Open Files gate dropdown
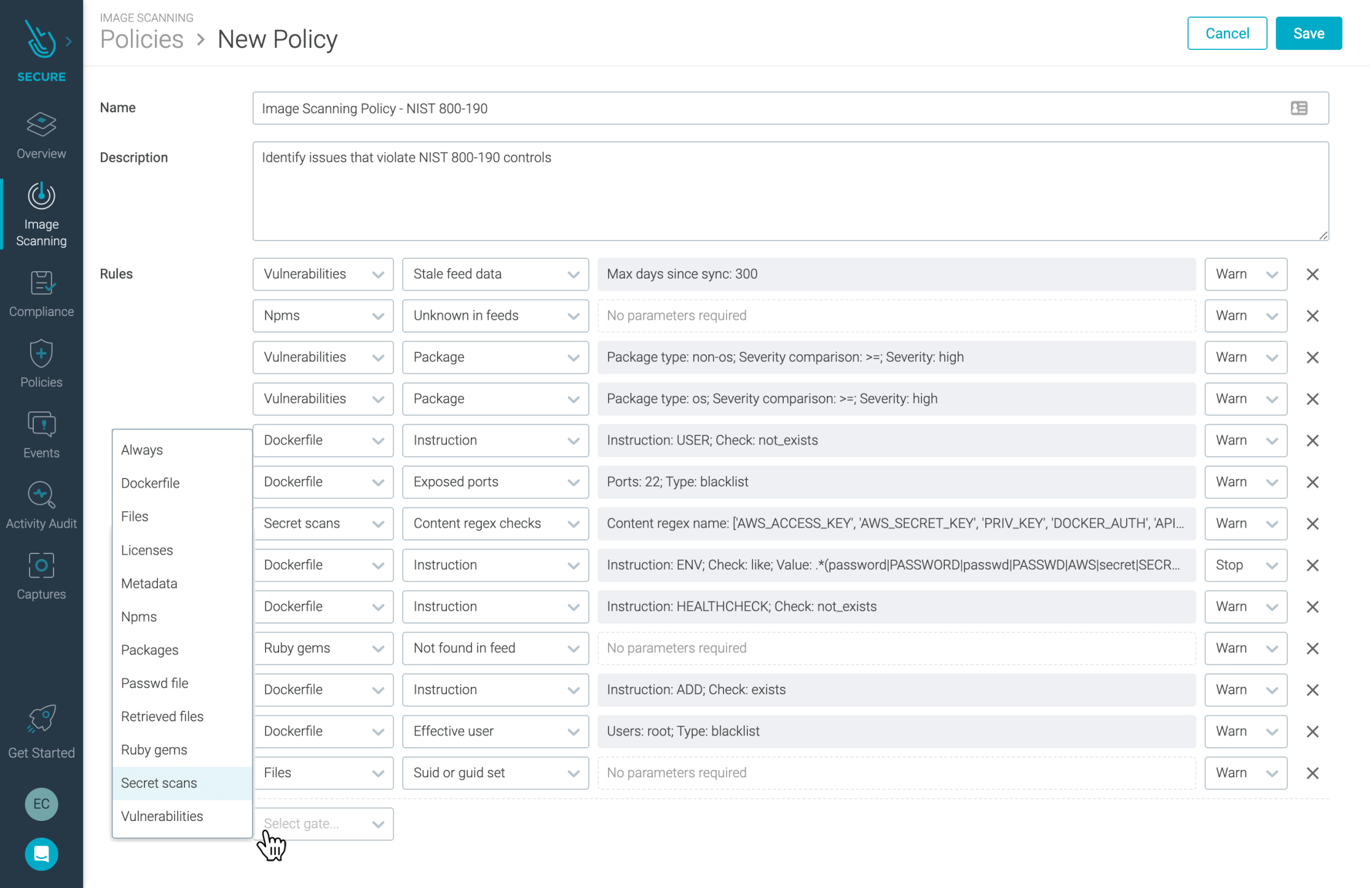Screen dimensions: 1372x888 323,773
